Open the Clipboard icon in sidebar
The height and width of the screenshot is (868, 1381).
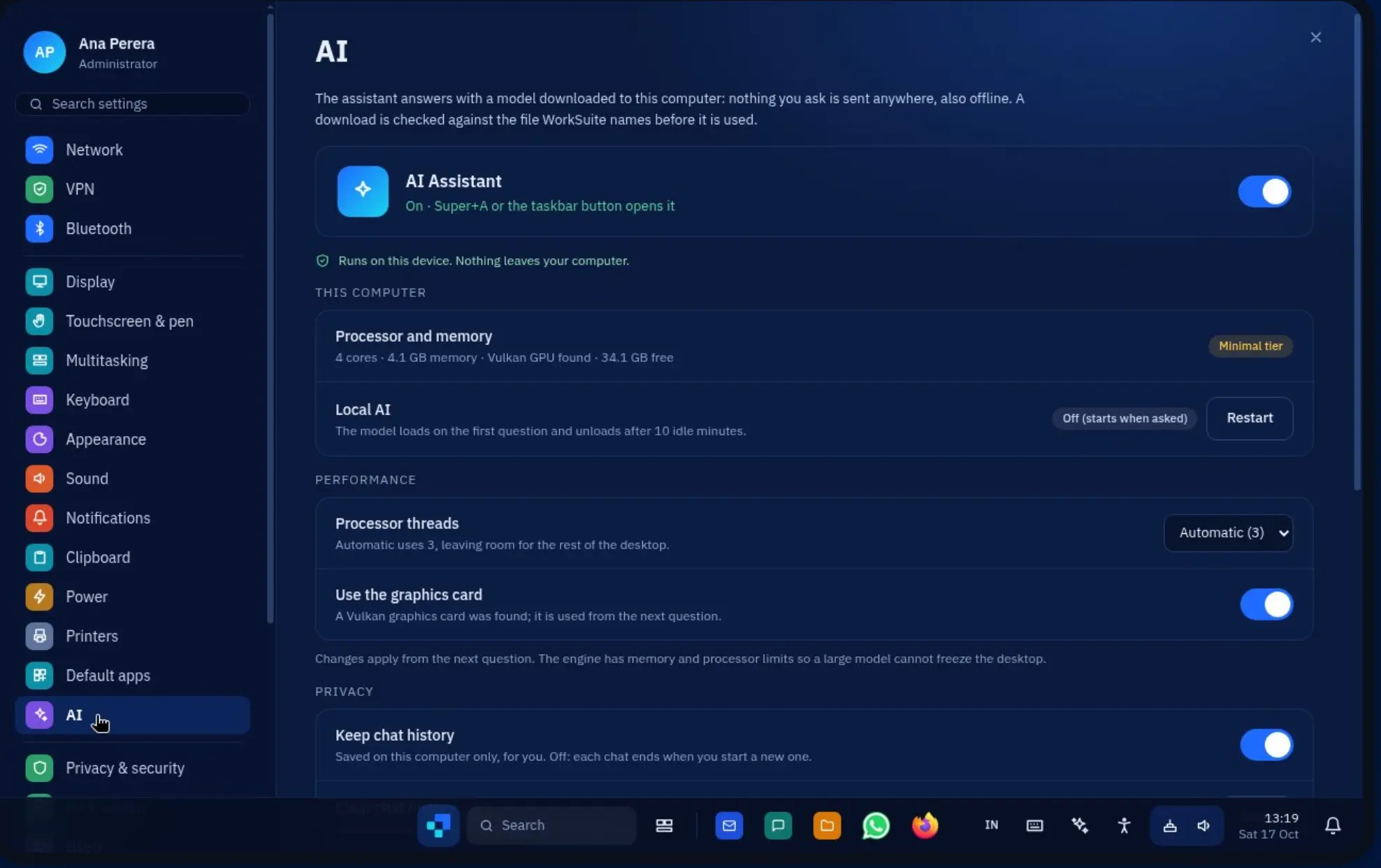(39, 557)
